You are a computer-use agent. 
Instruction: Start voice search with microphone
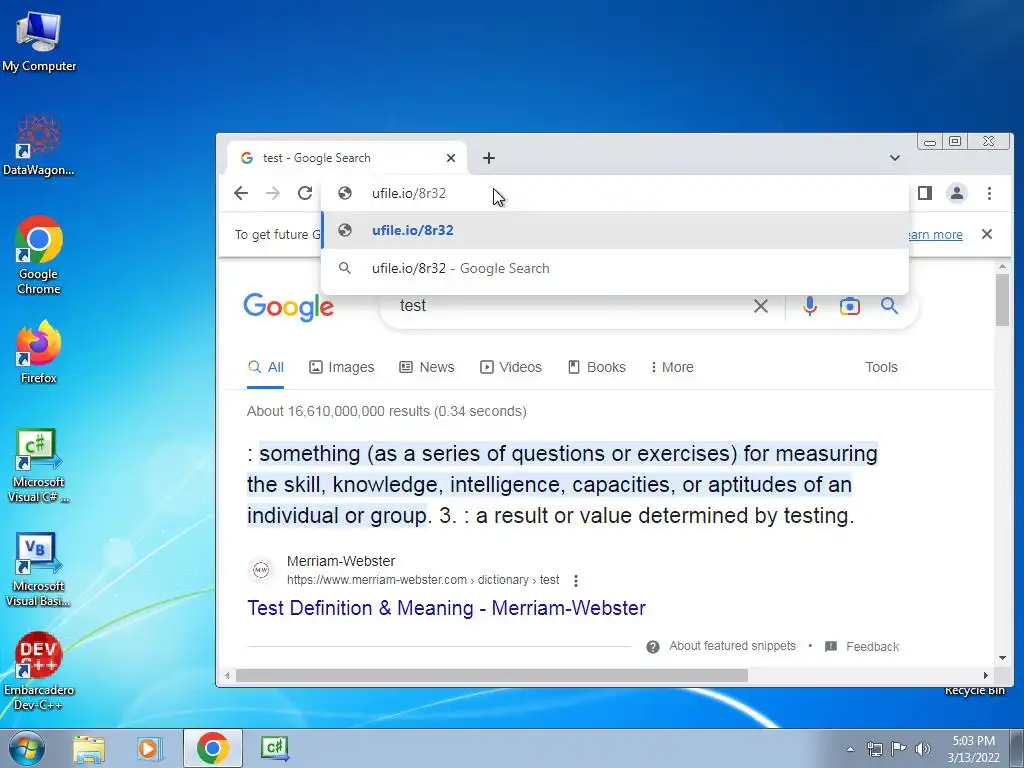tap(810, 306)
